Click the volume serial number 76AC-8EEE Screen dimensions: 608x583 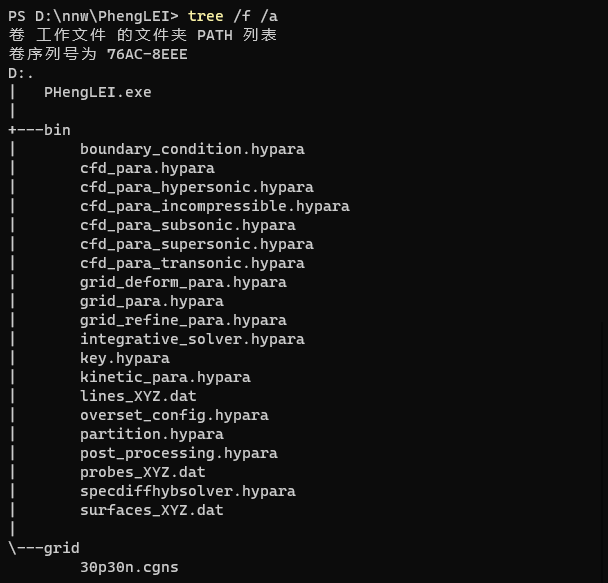[147, 54]
